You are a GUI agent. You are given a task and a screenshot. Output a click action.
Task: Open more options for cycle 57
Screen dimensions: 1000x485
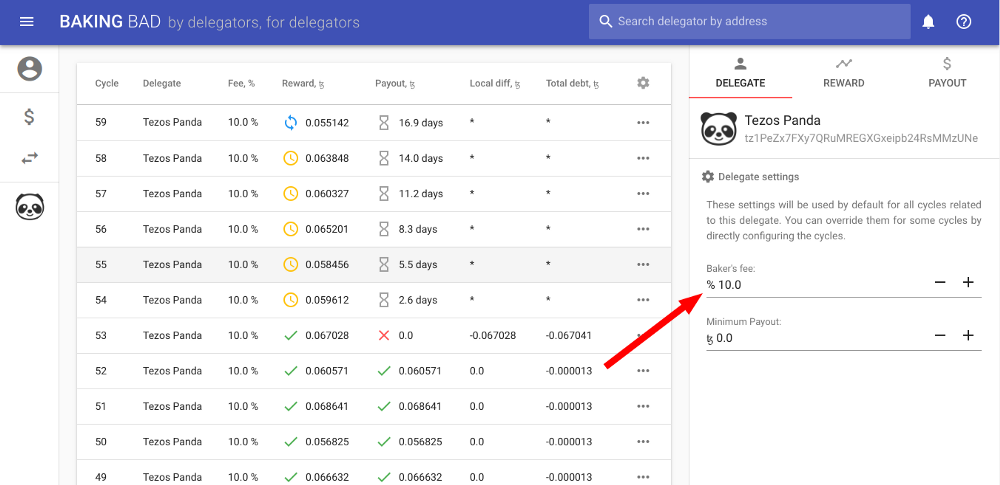(643, 193)
